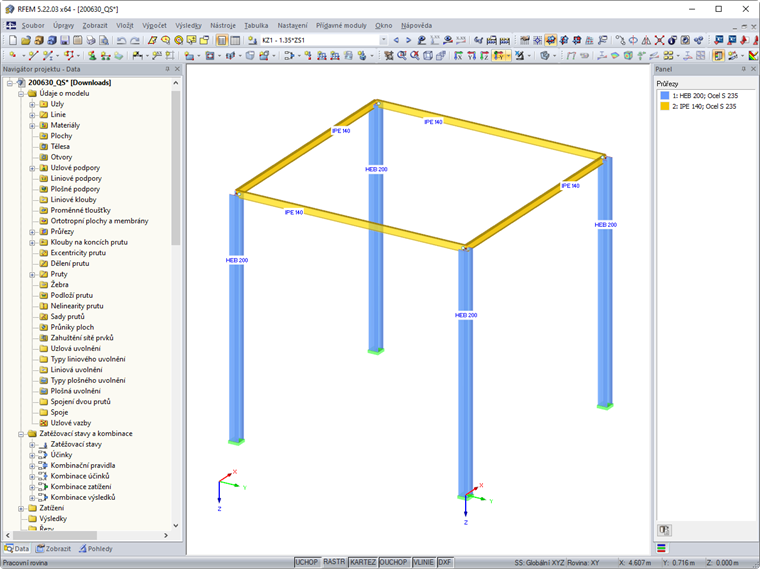Viewport: 760px width, 570px height.
Task: Click yellow IPE 140 color swatch
Action: click(665, 107)
